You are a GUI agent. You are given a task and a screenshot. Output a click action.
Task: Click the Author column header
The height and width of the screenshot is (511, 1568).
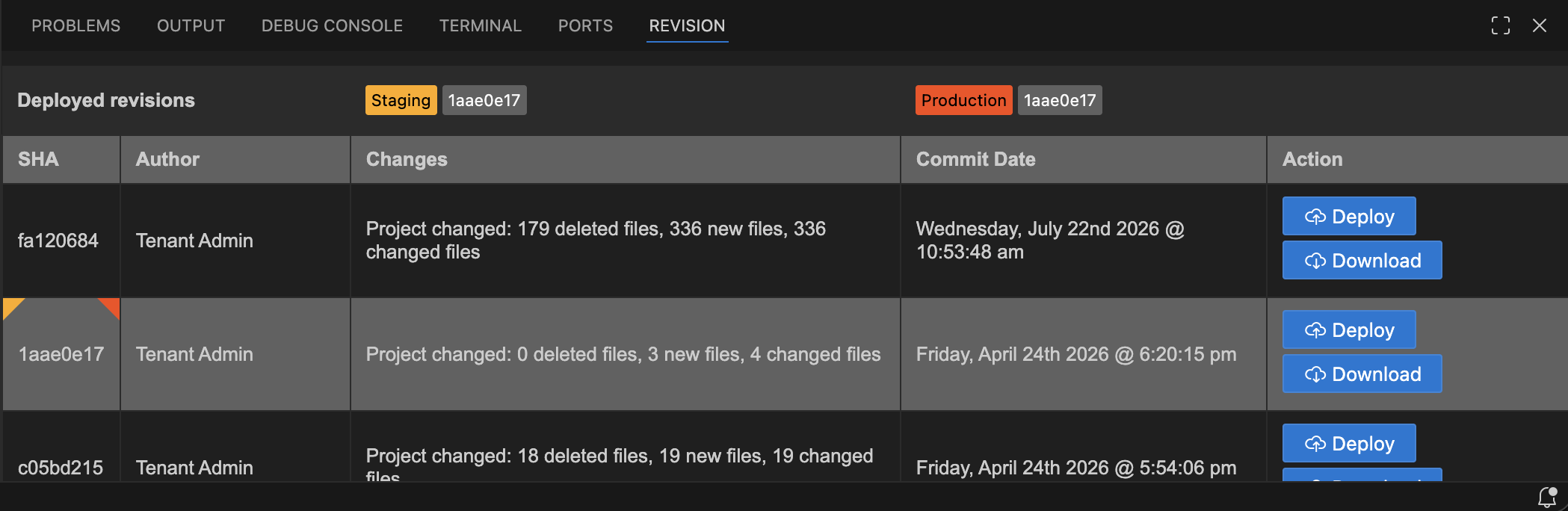click(x=235, y=159)
